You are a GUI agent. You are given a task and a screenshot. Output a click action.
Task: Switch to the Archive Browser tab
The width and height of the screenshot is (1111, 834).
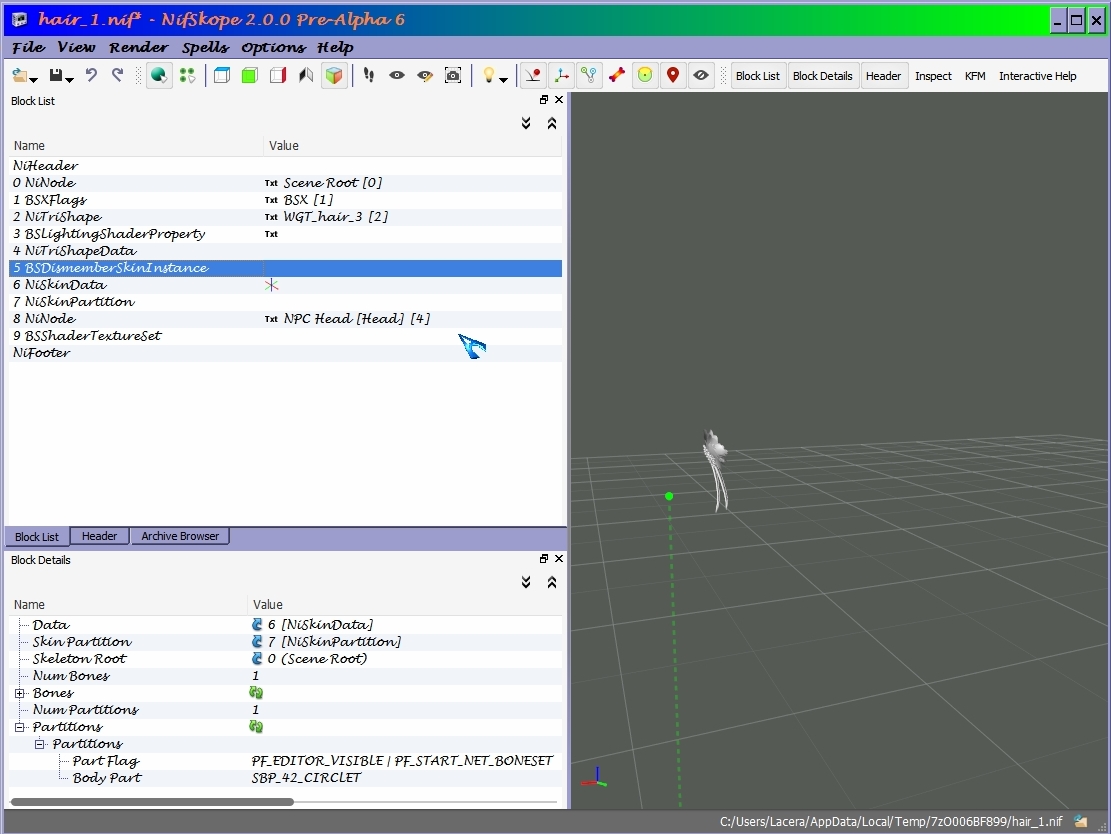[180, 536]
